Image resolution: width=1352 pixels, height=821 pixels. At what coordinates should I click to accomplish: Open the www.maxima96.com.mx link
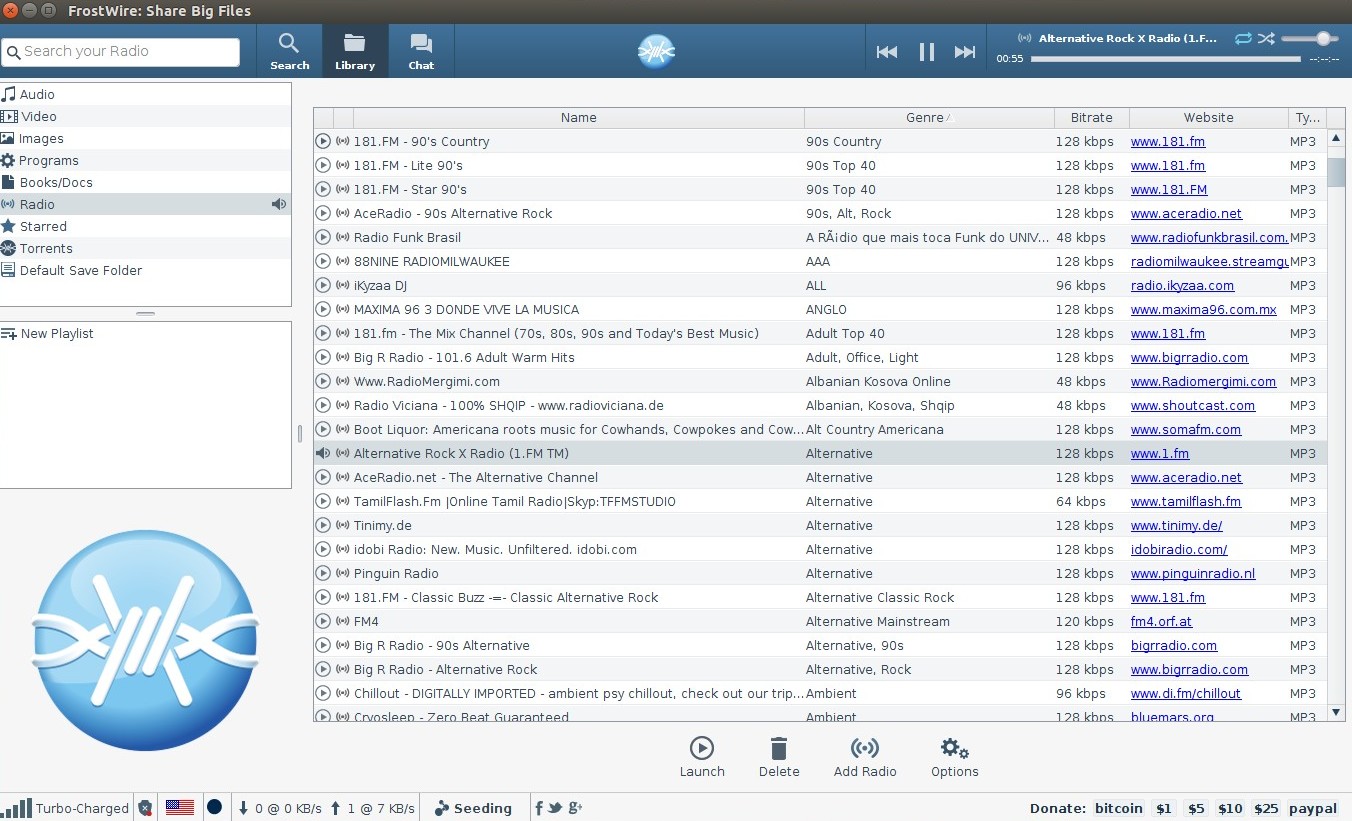pyautogui.click(x=1203, y=309)
